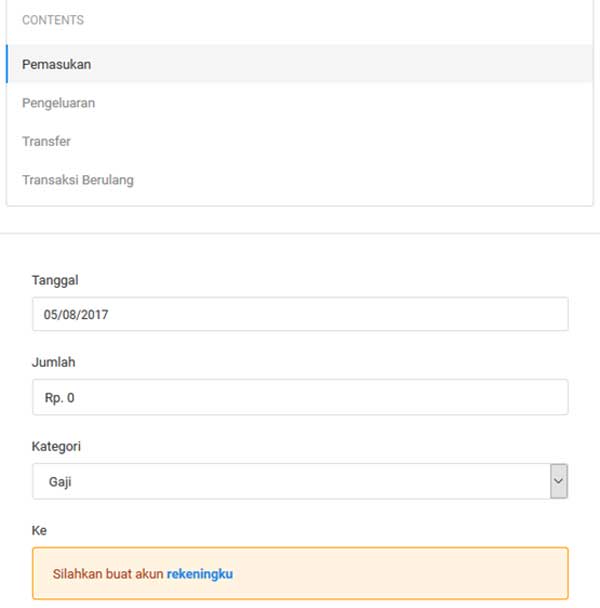Open Transaksi Berulang from the contents list
This screenshot has width=600, height=608.
(x=78, y=181)
